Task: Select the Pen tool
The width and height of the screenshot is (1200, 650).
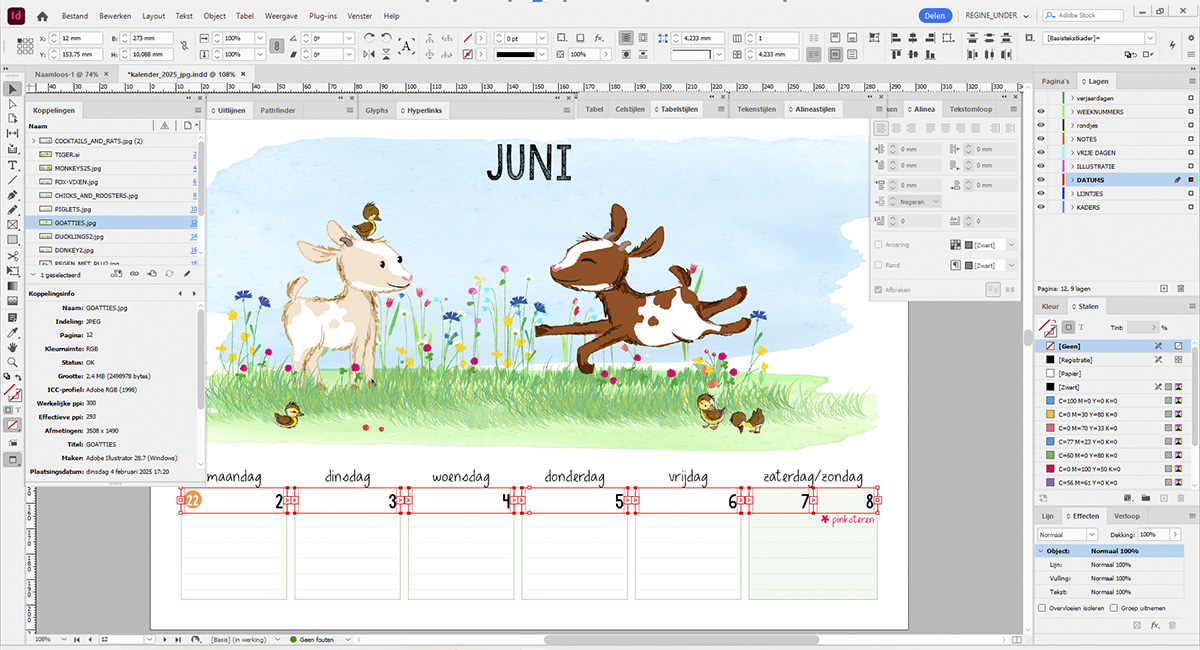Action: [x=13, y=195]
